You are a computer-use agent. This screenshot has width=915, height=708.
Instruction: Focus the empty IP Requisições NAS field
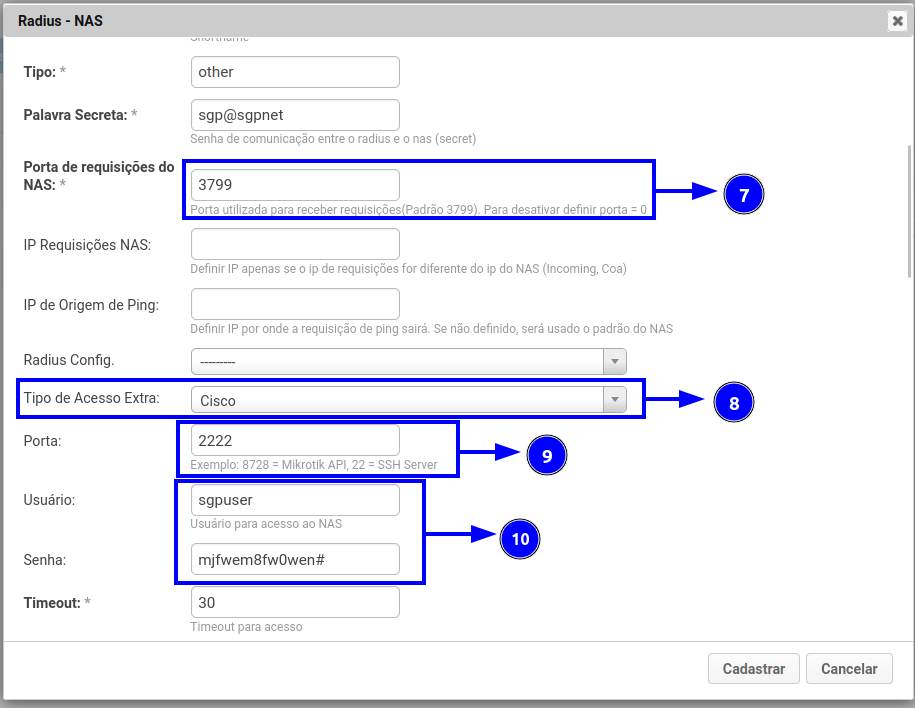coord(295,244)
